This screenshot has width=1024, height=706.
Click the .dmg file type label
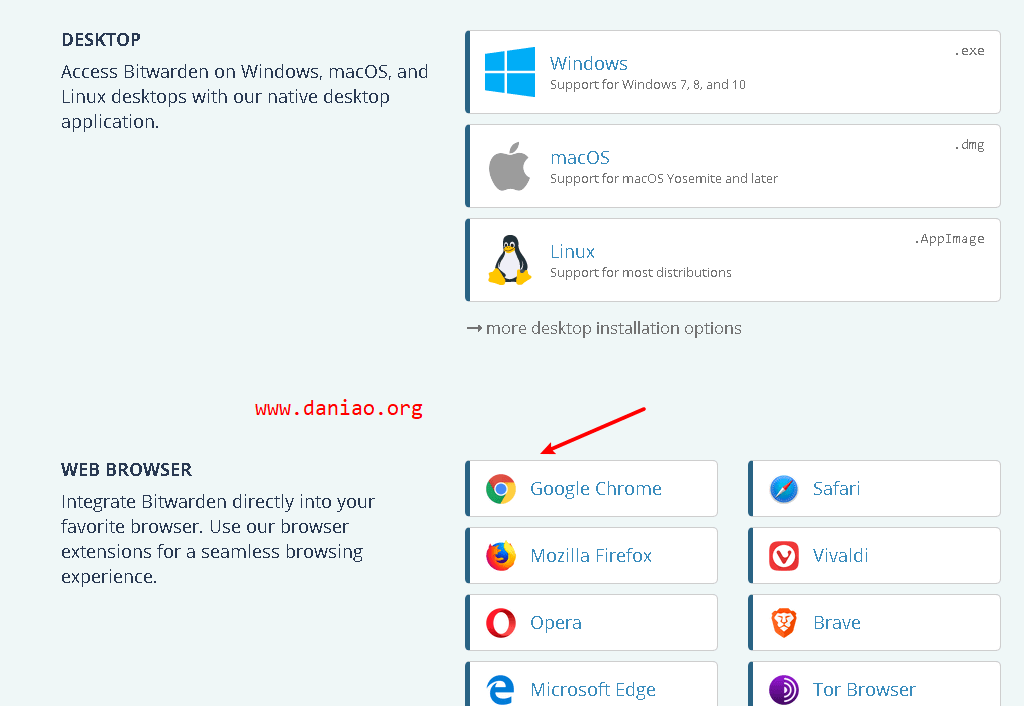click(x=969, y=145)
